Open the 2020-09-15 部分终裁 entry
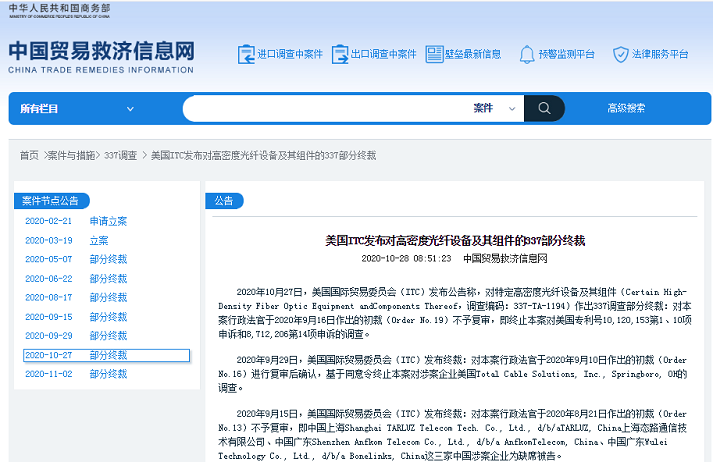 tap(76, 316)
